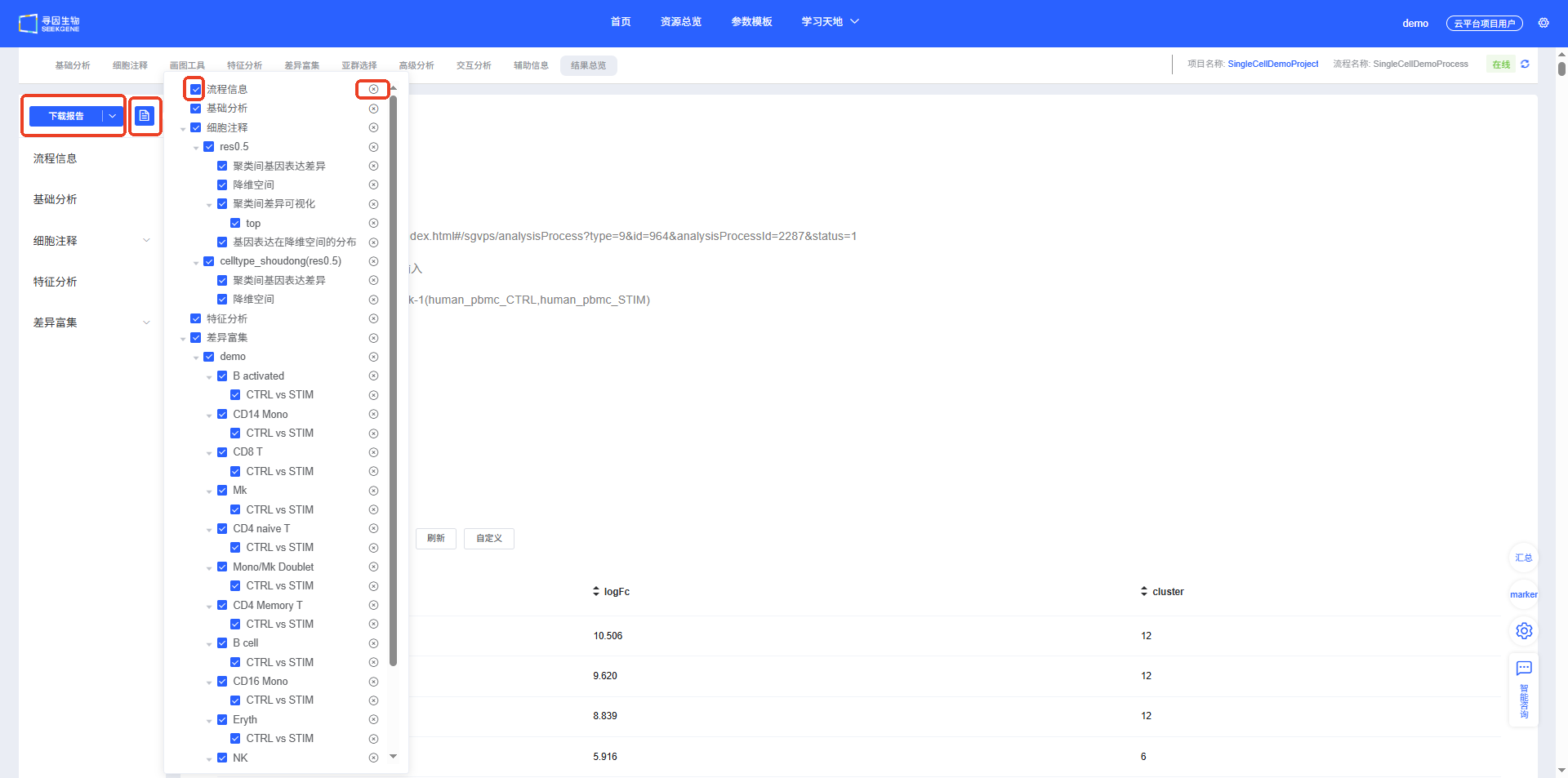The width and height of the screenshot is (1568, 778).
Task: Uncheck the 细胞注释 checkbox in tree
Action: (x=196, y=127)
